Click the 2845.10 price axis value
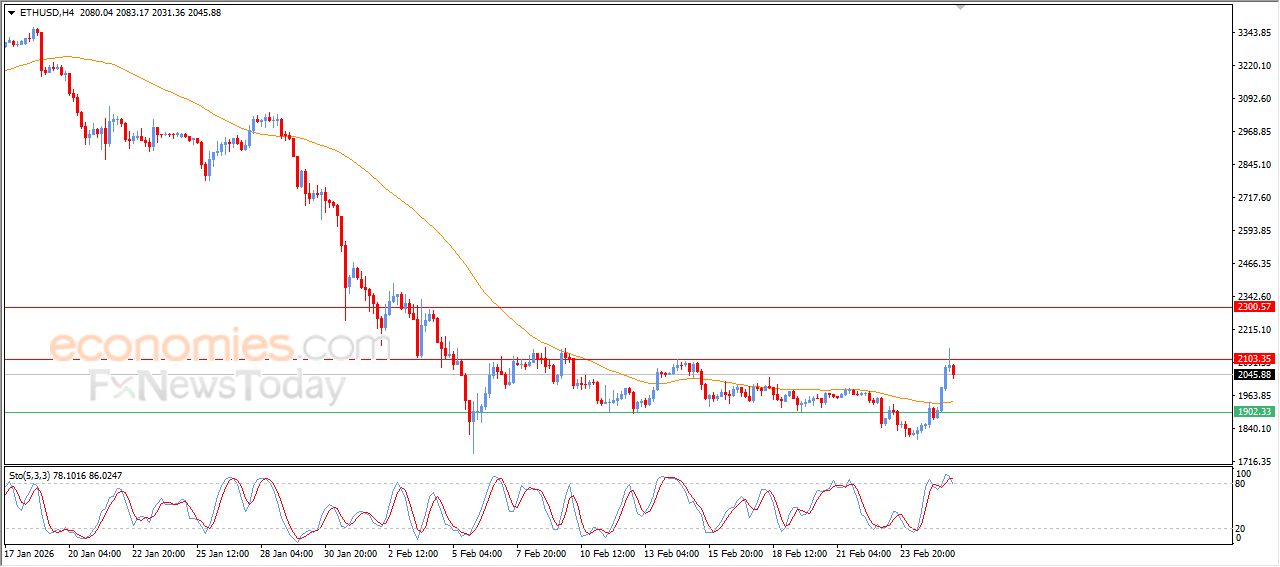 pos(1254,165)
